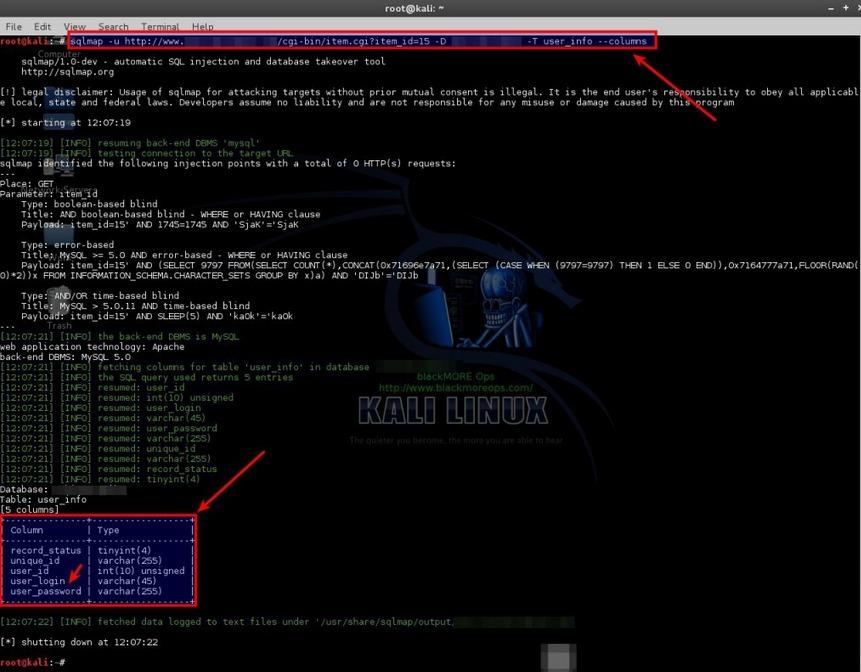Maximize the root@kali terminal window

(x=846, y=8)
